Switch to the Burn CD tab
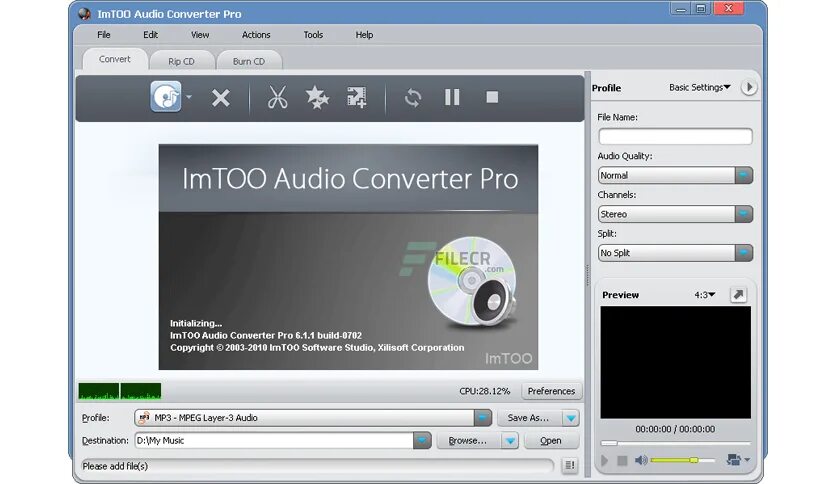Screen dimensions: 836x484 248,61
